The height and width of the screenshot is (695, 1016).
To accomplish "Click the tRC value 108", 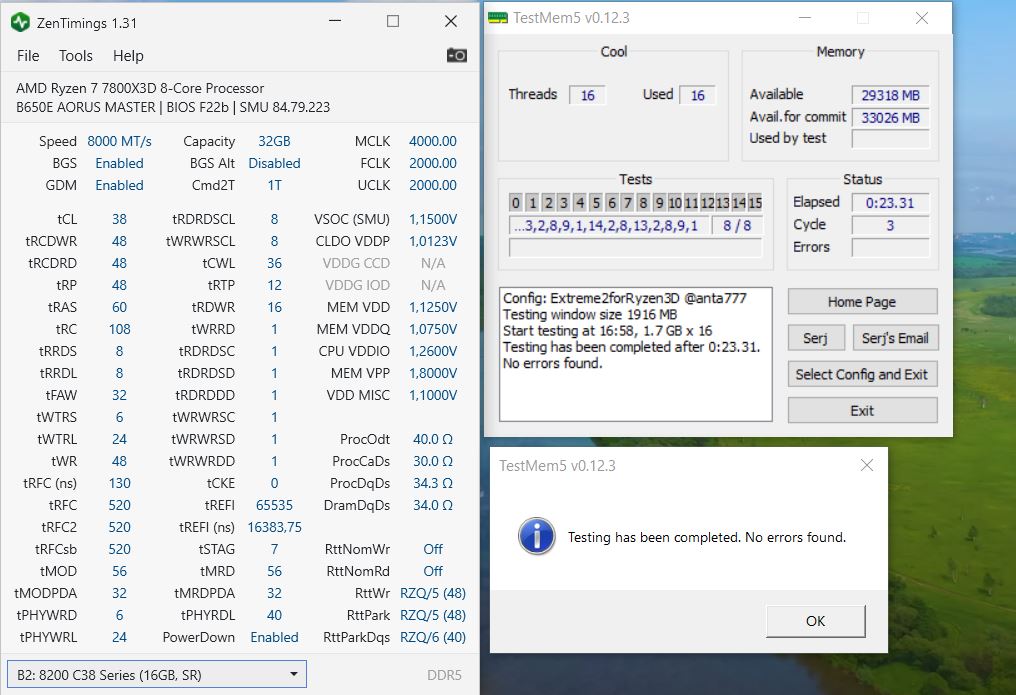I will [x=119, y=329].
